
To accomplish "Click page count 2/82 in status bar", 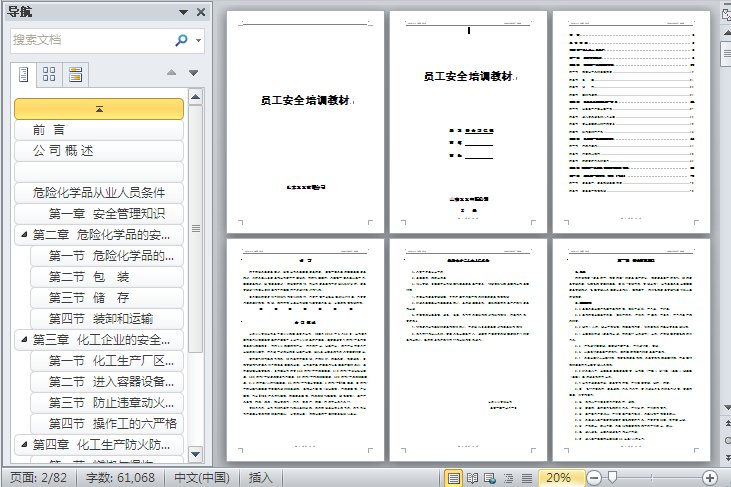I will [39, 478].
